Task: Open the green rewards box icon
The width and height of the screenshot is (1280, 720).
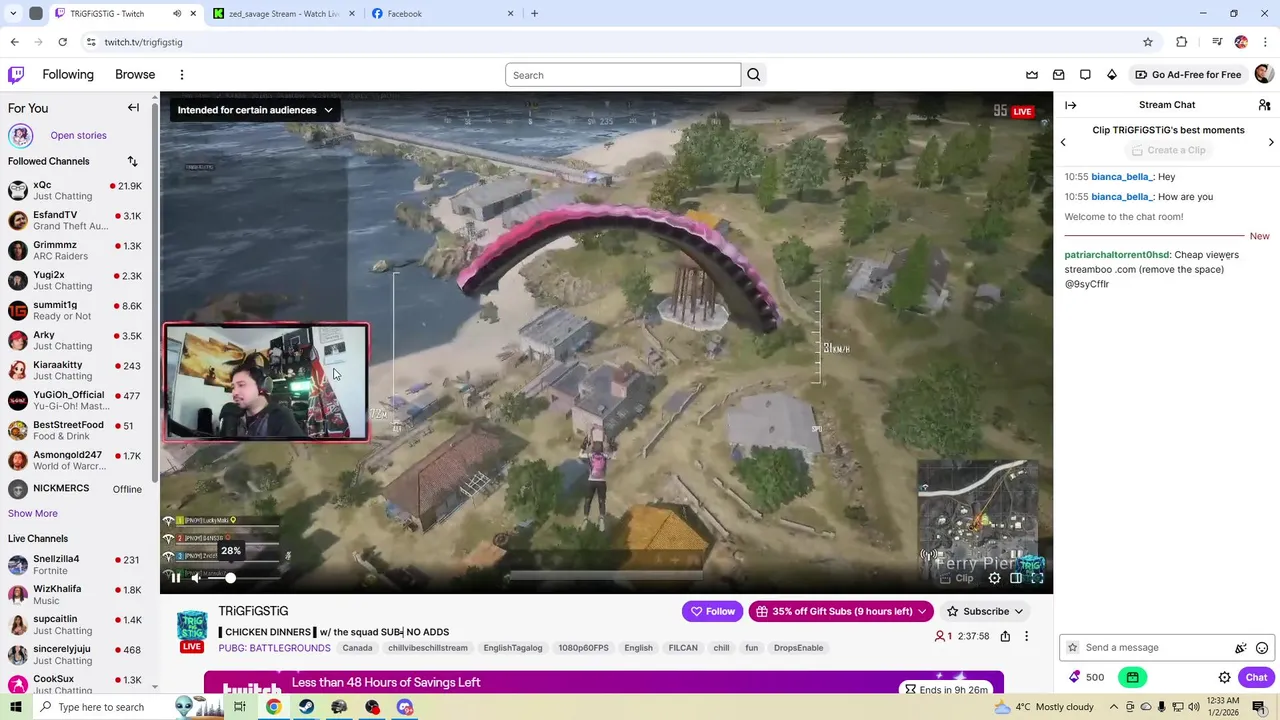Action: tap(1132, 677)
